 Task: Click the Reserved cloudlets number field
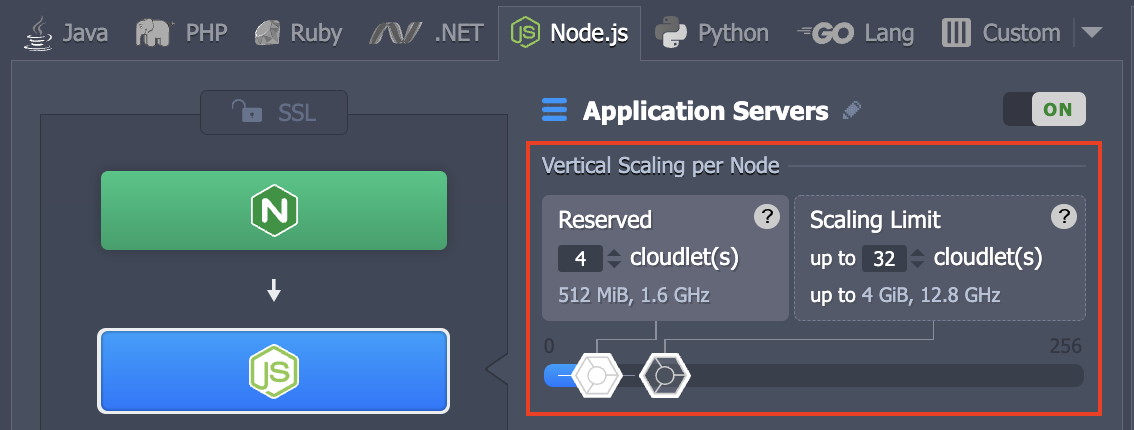coord(581,259)
